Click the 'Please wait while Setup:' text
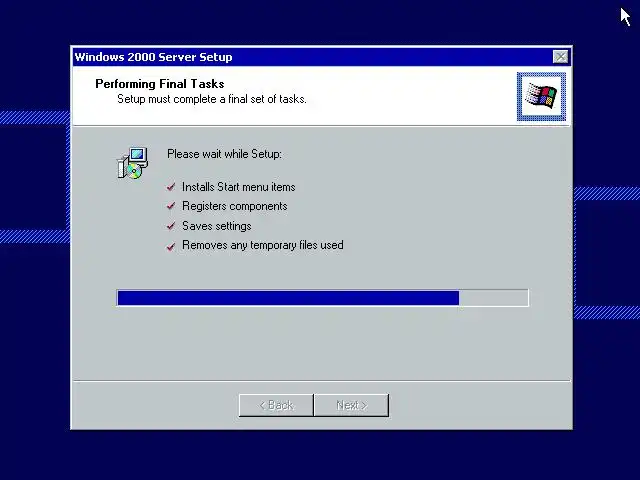Viewport: 640px width, 480px height. (x=224, y=154)
